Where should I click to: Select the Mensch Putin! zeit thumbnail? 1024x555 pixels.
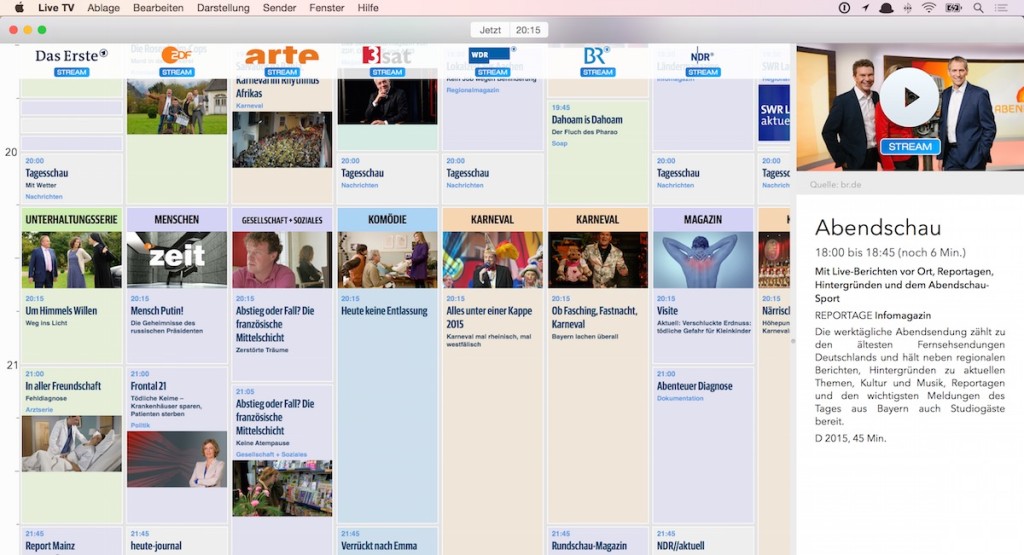(177, 260)
